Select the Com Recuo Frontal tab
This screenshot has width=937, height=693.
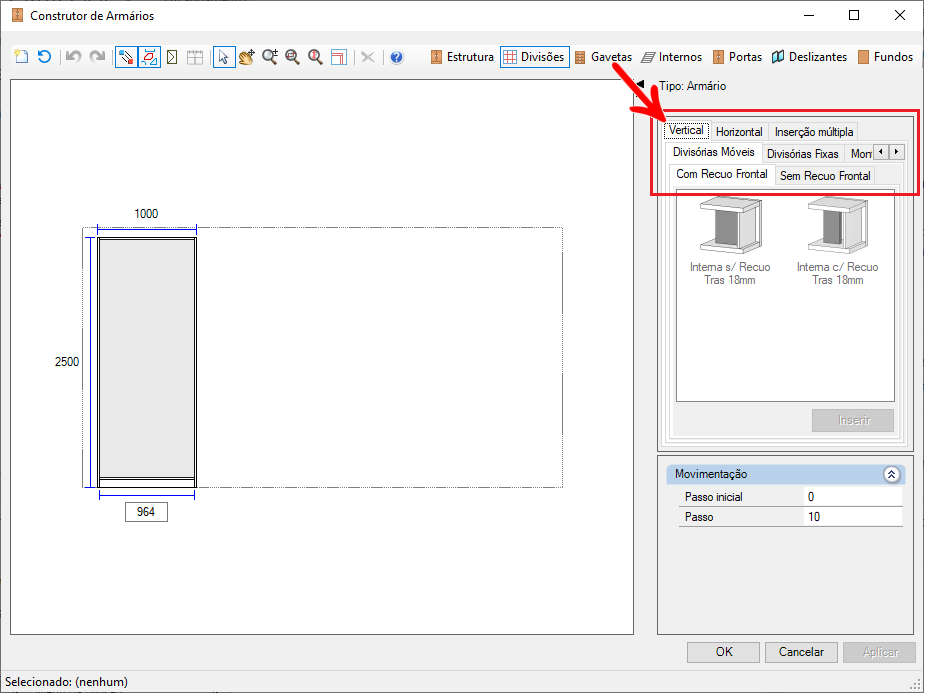722,174
